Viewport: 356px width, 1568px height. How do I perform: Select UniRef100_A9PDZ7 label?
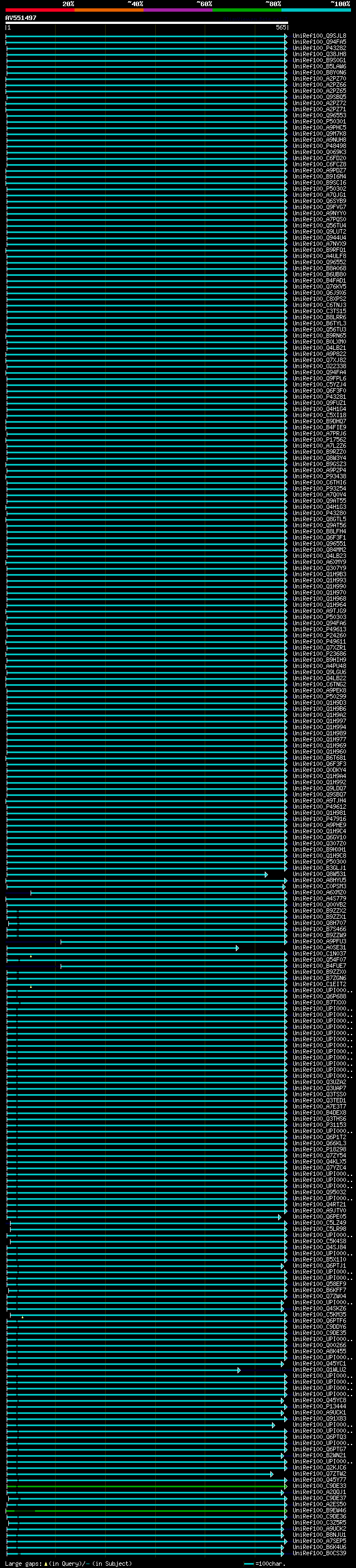click(x=319, y=170)
